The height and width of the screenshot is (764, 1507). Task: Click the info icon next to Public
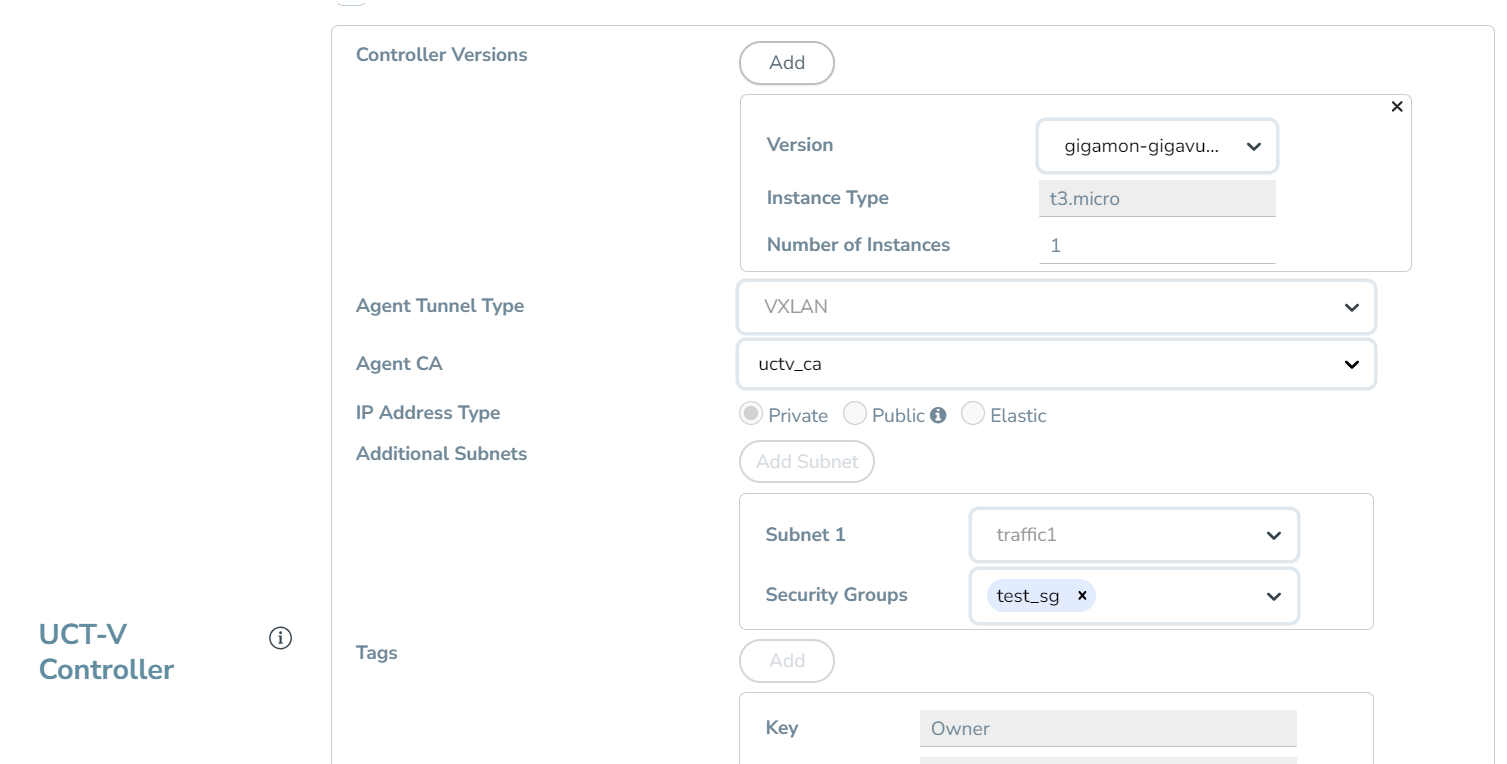938,415
